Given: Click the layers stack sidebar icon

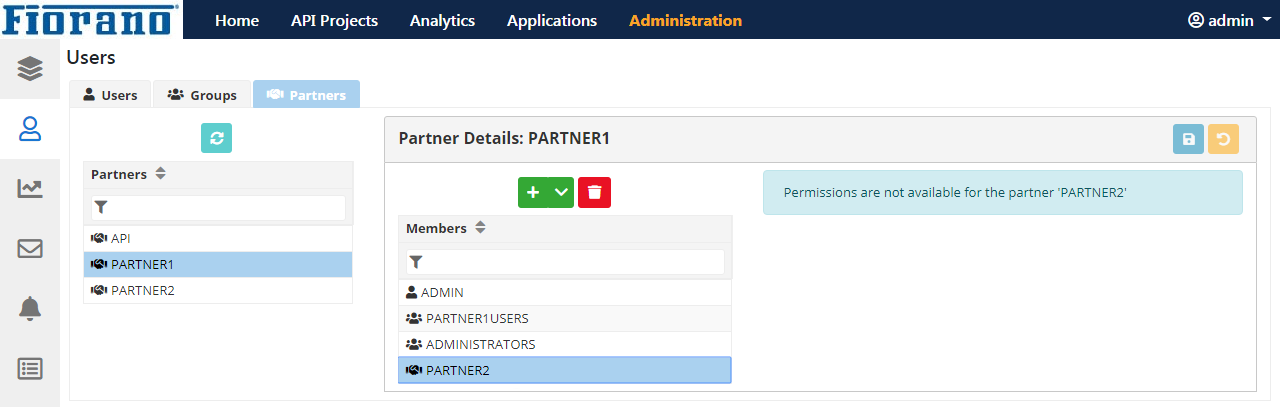Looking at the screenshot, I should click(x=30, y=68).
